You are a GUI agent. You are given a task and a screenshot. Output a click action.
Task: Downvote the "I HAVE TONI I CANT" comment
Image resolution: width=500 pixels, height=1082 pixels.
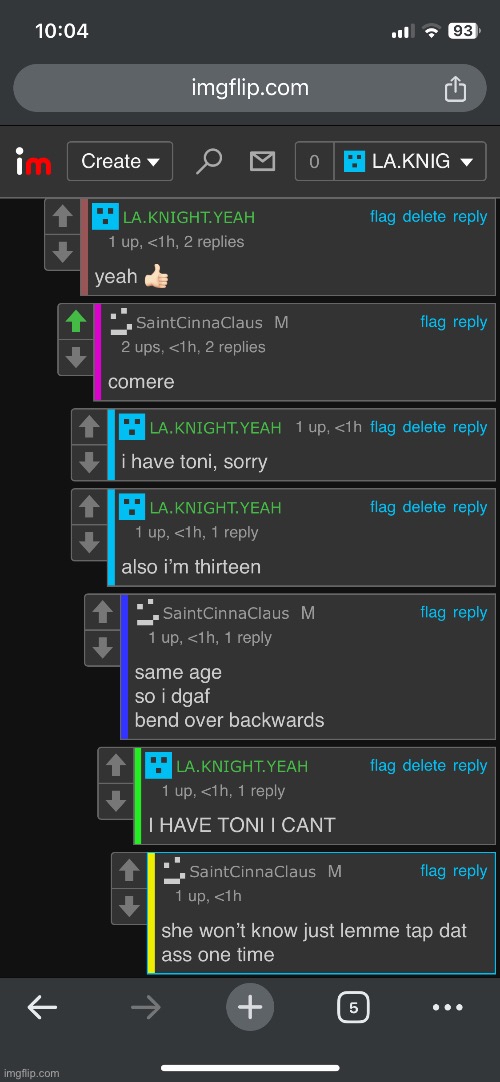[116, 801]
